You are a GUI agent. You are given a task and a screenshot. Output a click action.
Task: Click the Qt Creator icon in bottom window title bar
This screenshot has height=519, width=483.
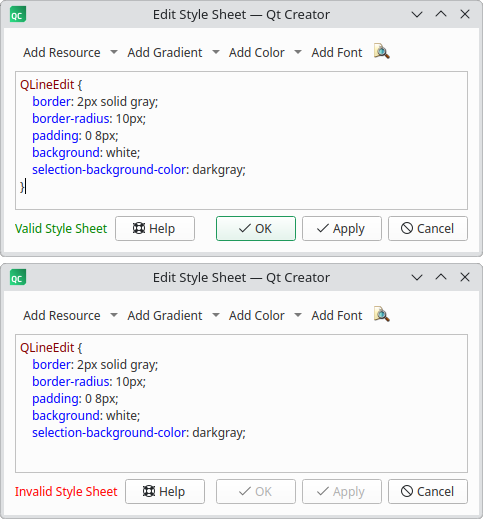coord(18,278)
